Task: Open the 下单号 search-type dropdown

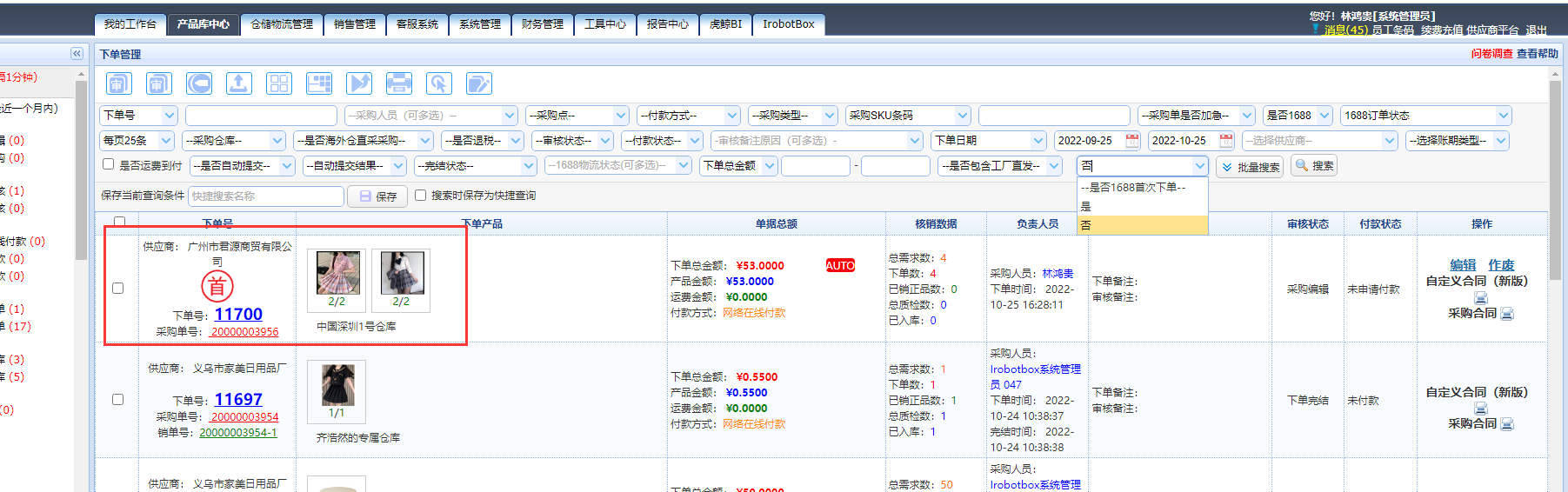Action: click(139, 116)
